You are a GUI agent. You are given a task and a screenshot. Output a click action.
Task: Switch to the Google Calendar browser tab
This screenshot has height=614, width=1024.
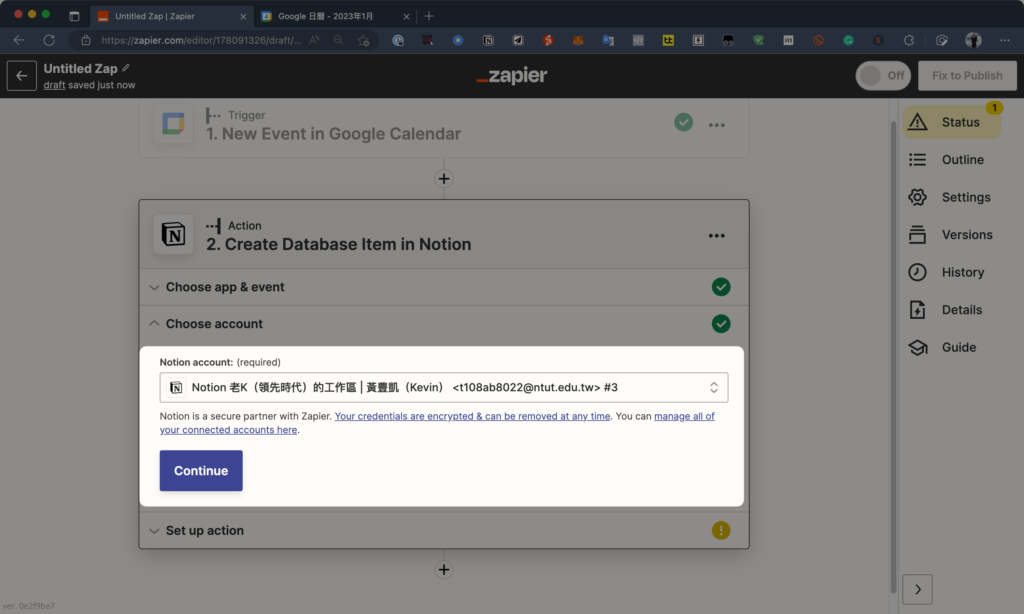(x=335, y=16)
